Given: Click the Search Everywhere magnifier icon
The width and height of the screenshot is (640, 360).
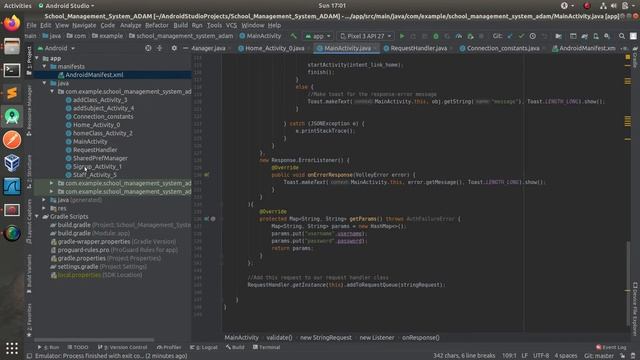Looking at the screenshot, I should (x=622, y=36).
